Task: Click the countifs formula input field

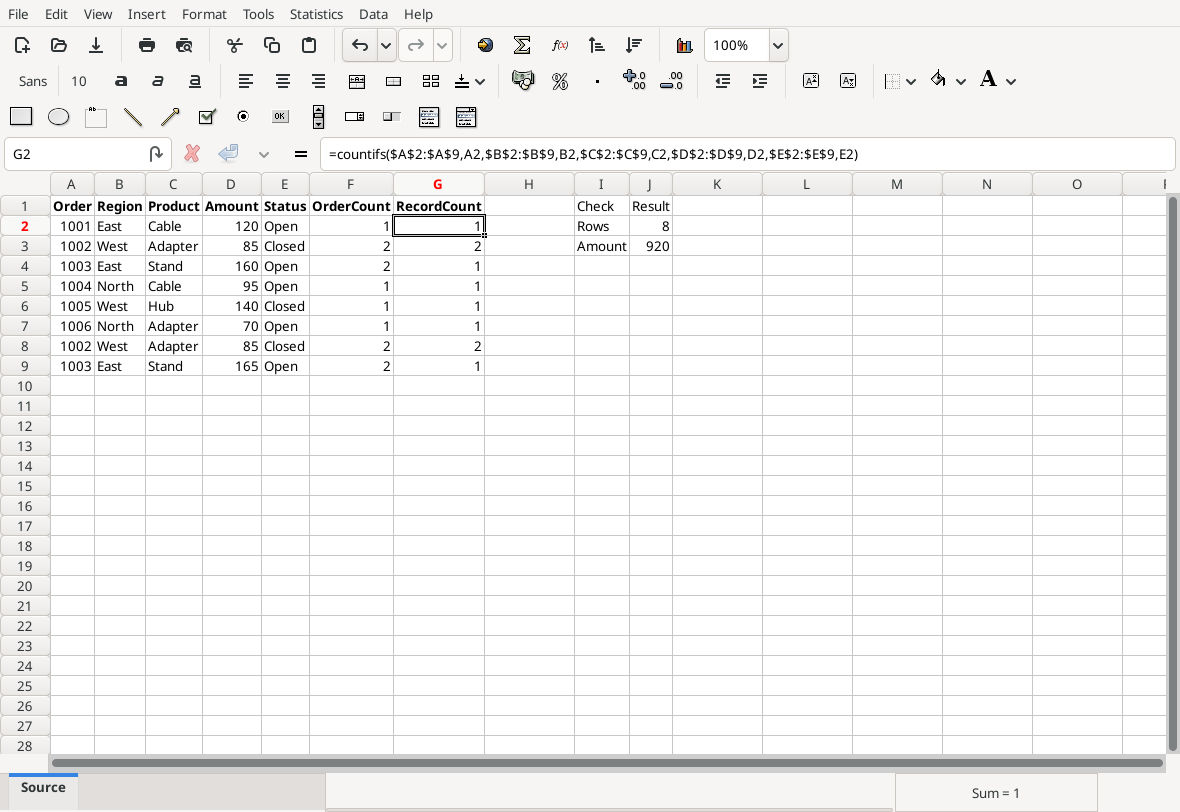Action: [747, 154]
